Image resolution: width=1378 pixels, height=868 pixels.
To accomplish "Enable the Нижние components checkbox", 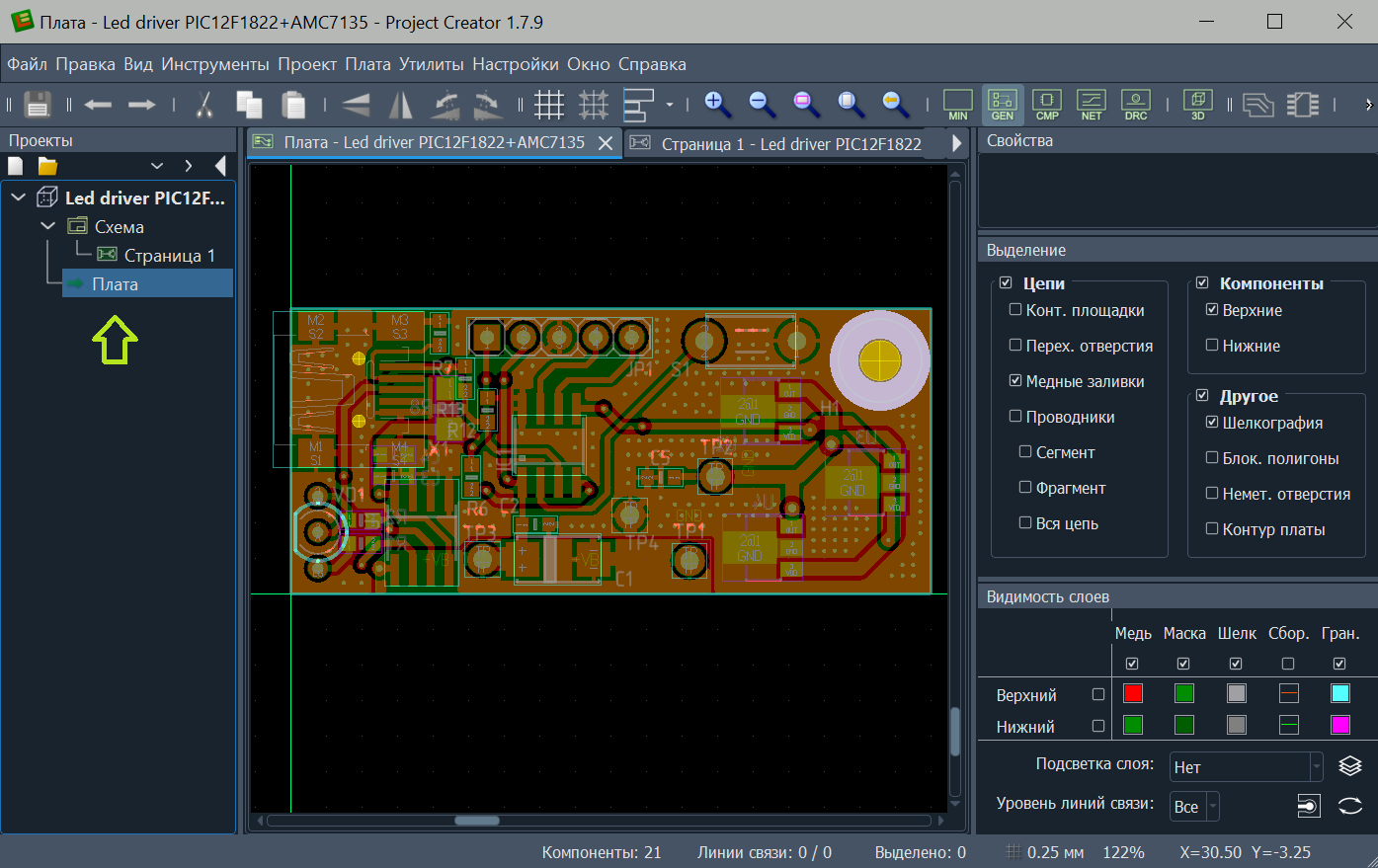I will point(1212,346).
